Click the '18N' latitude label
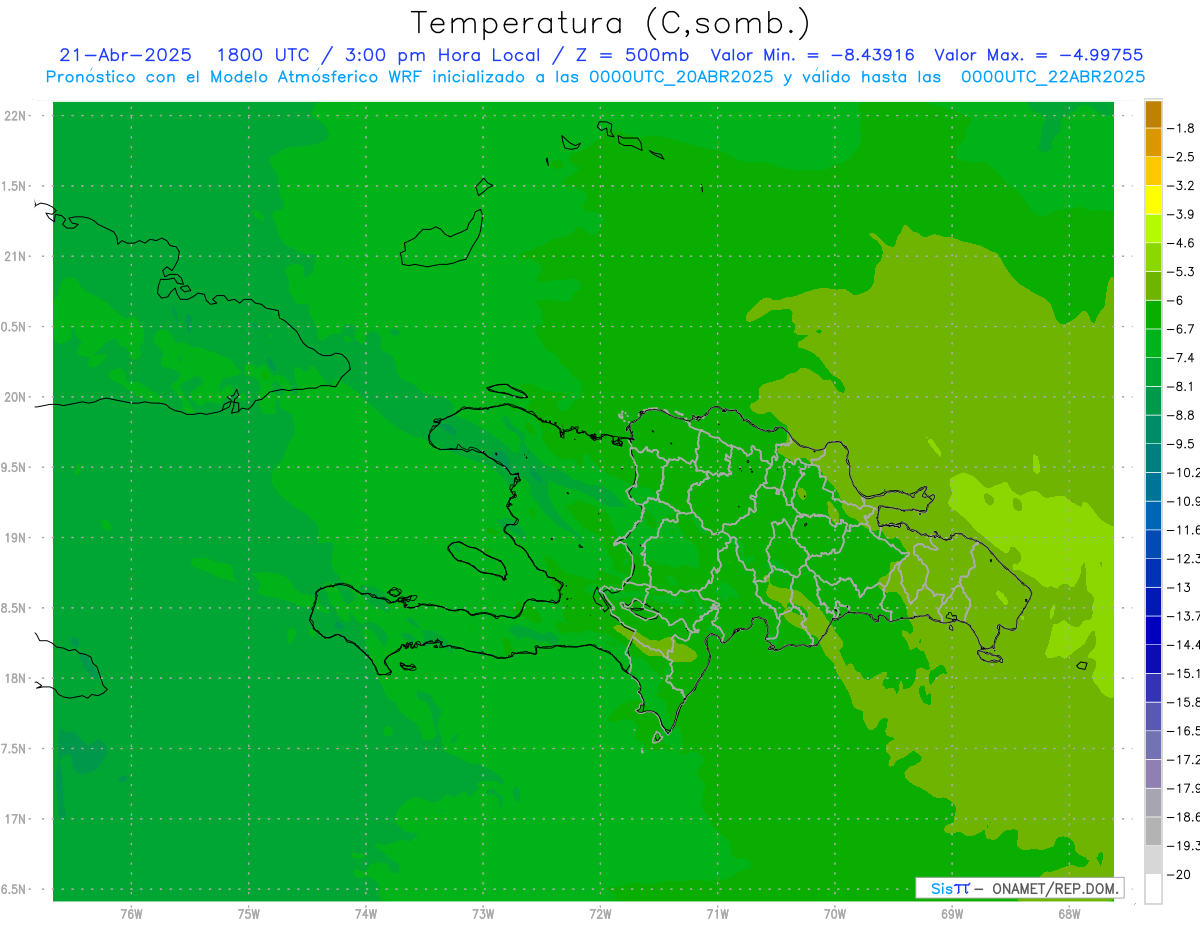1200x927 pixels. click(x=14, y=679)
